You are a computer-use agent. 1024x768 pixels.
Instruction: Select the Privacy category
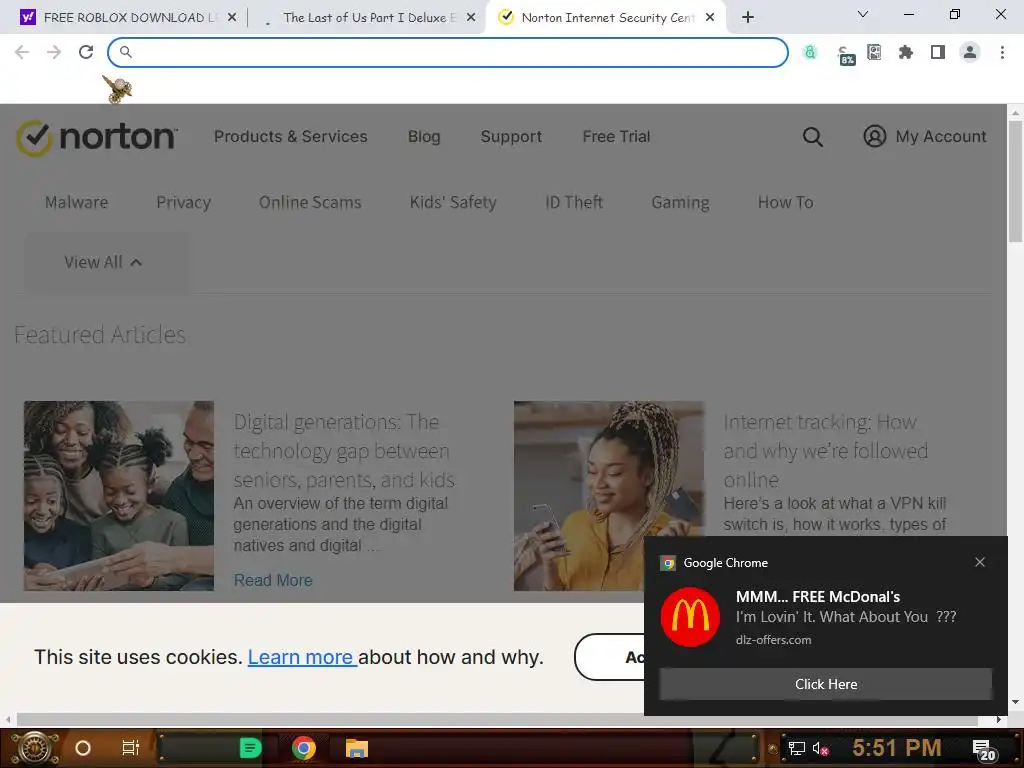point(184,202)
